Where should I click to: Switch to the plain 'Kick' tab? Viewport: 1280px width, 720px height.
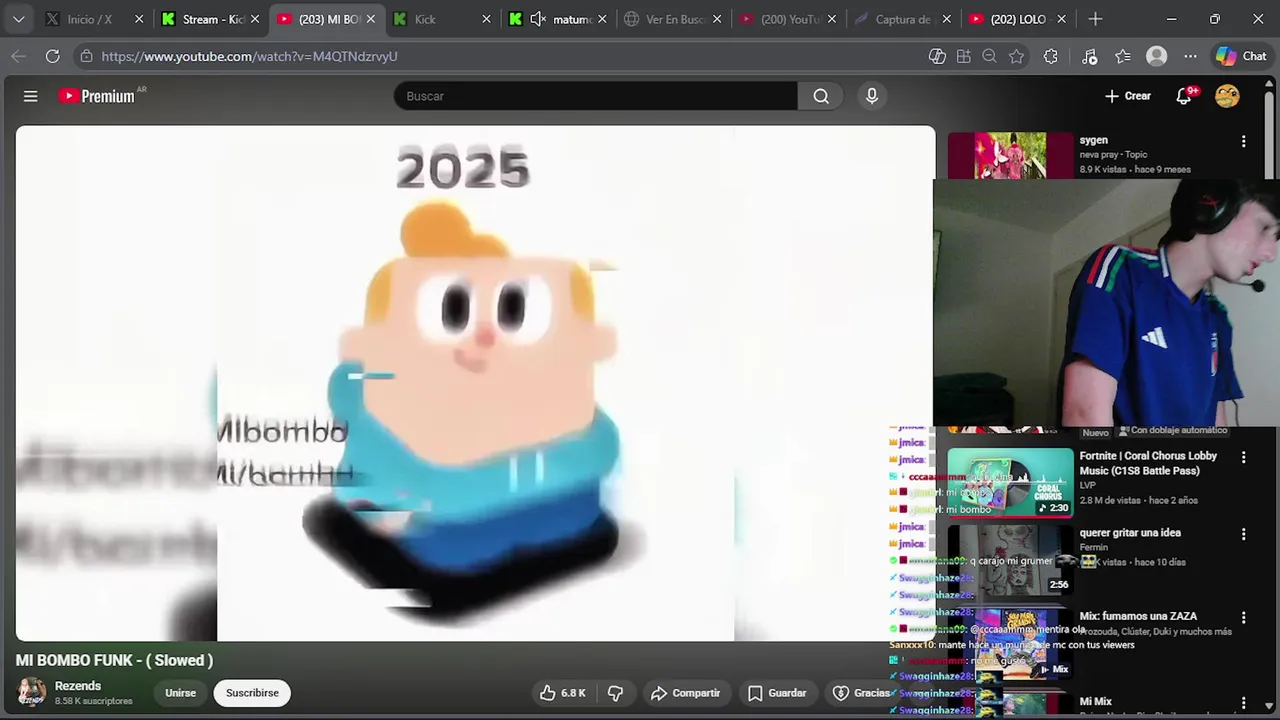tap(440, 19)
